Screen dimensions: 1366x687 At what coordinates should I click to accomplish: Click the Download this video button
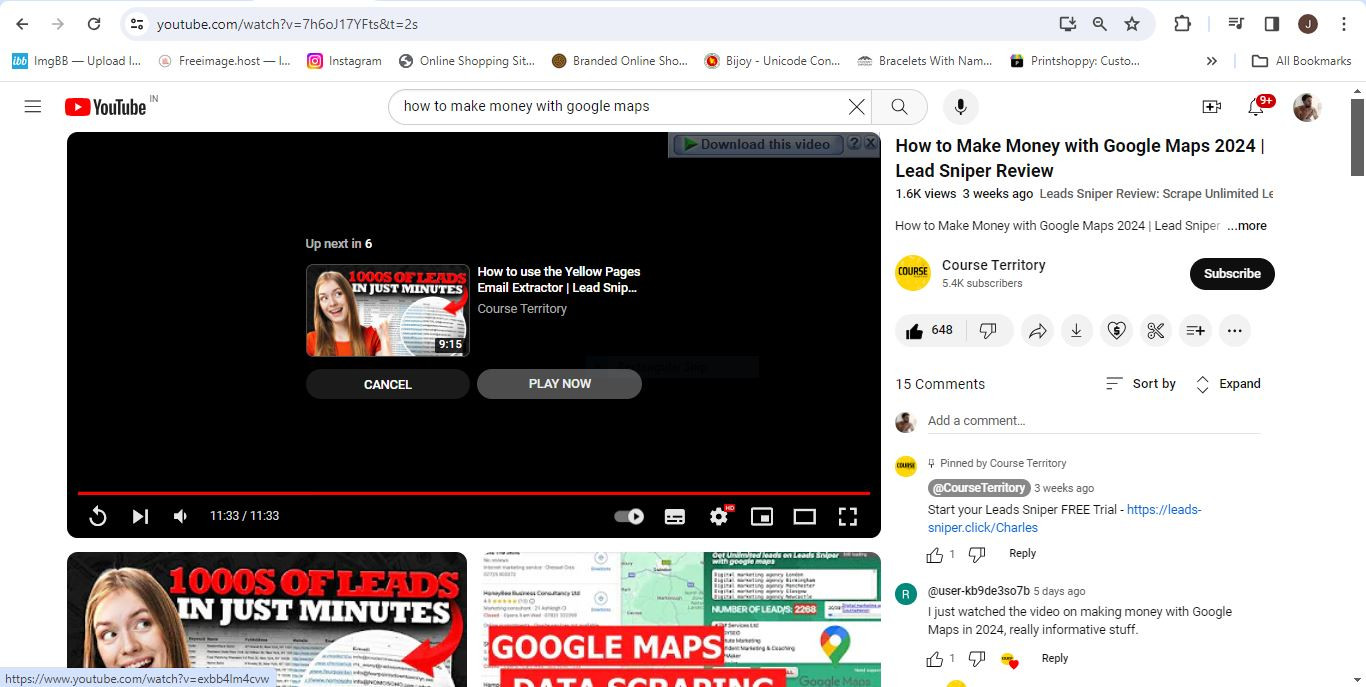(757, 144)
